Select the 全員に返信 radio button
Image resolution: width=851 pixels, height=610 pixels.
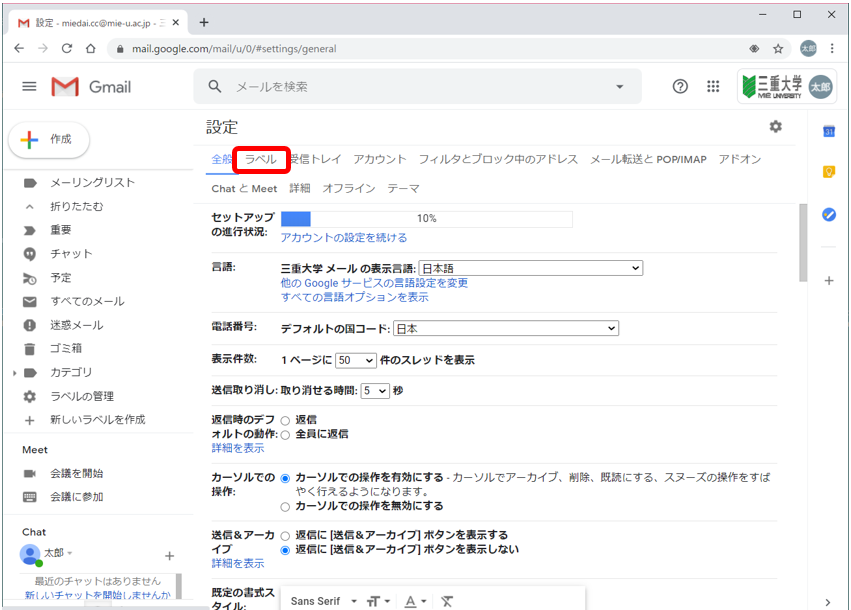point(285,435)
